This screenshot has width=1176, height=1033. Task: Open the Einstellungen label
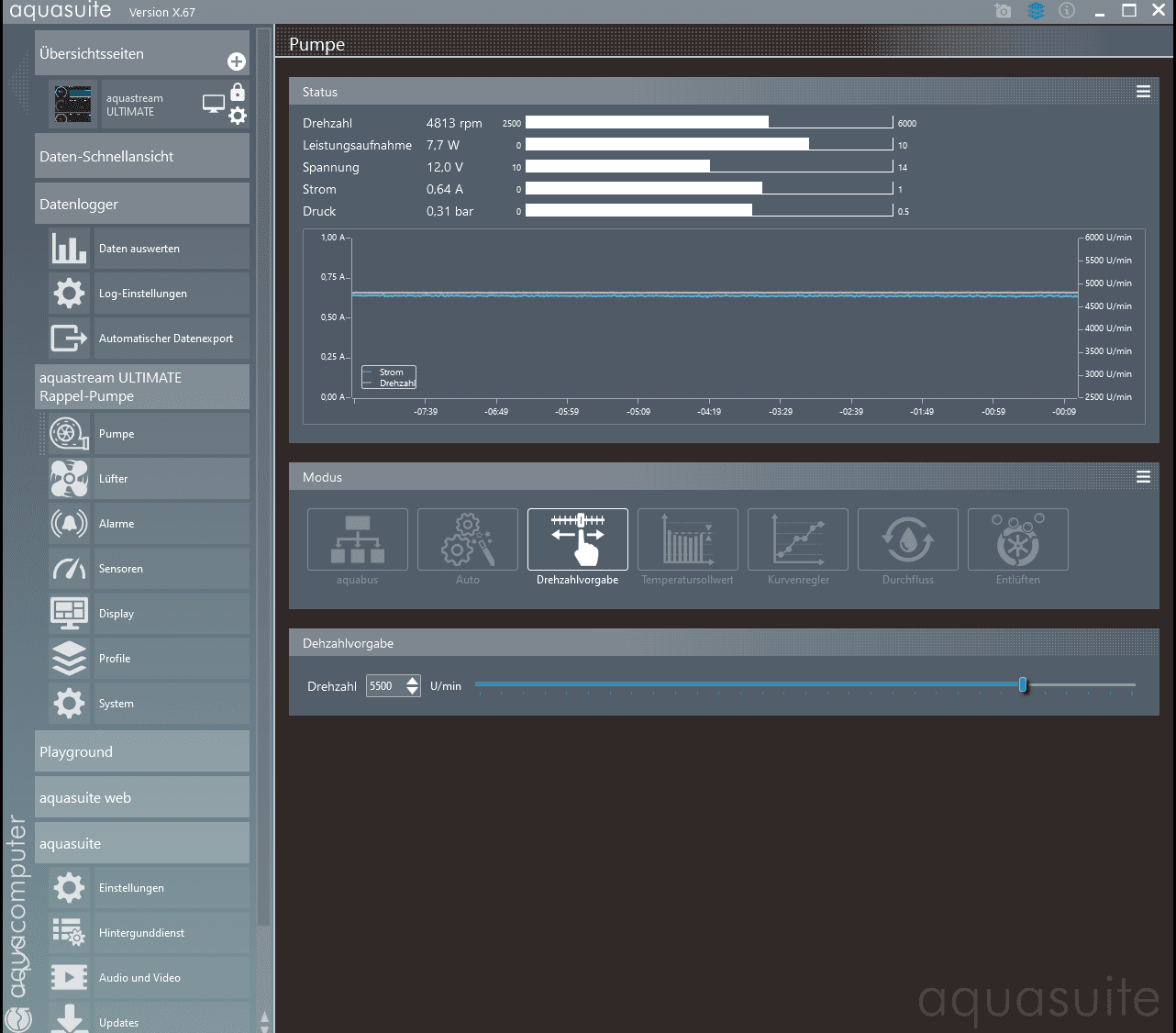132,888
